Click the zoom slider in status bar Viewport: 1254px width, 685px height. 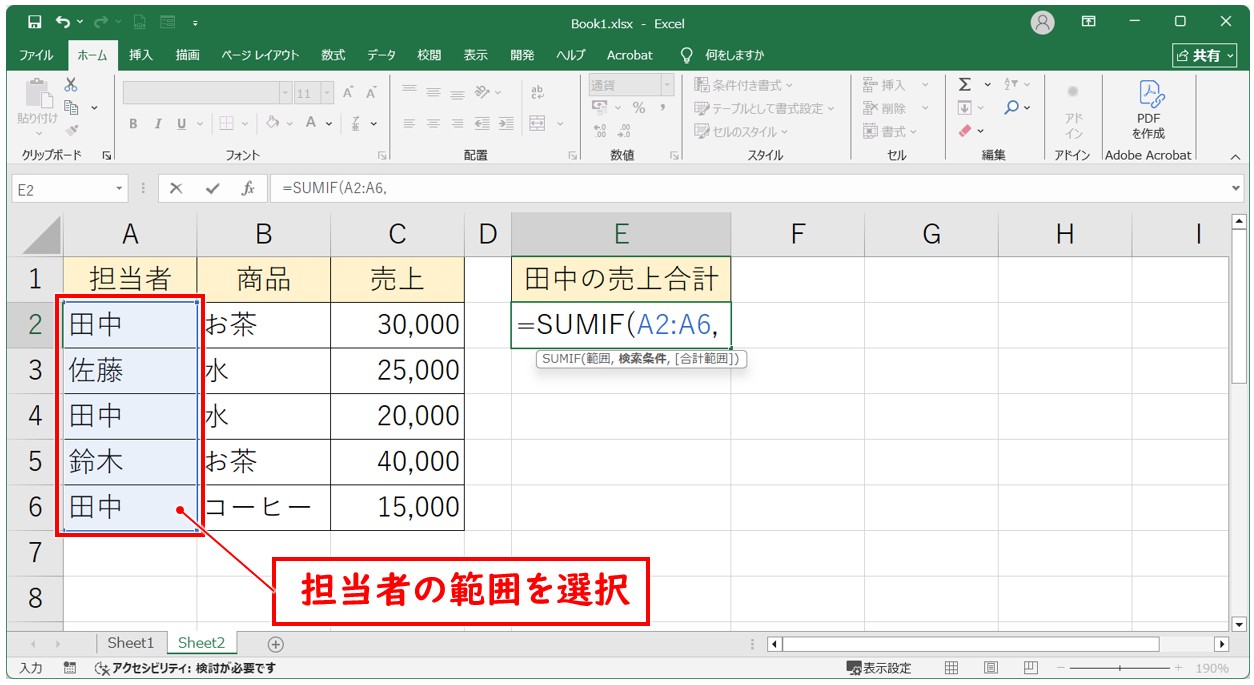(x=1120, y=668)
